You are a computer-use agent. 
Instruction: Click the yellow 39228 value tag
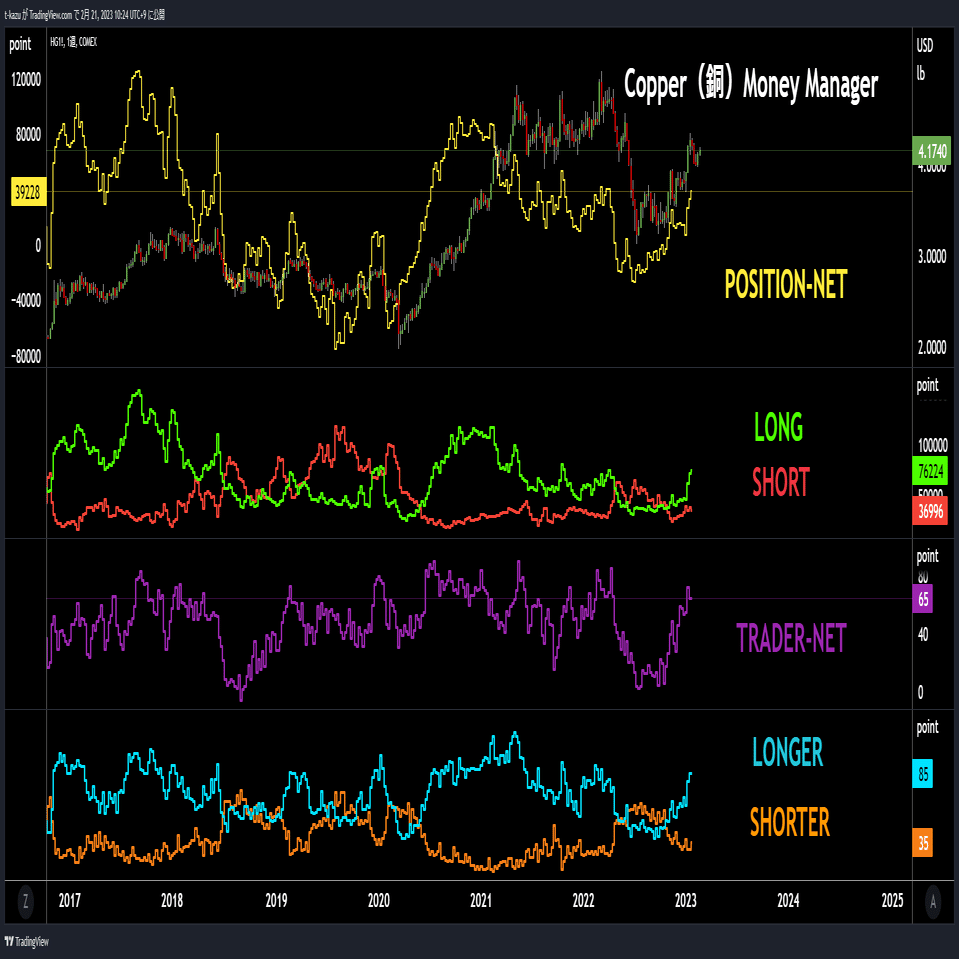click(x=28, y=192)
